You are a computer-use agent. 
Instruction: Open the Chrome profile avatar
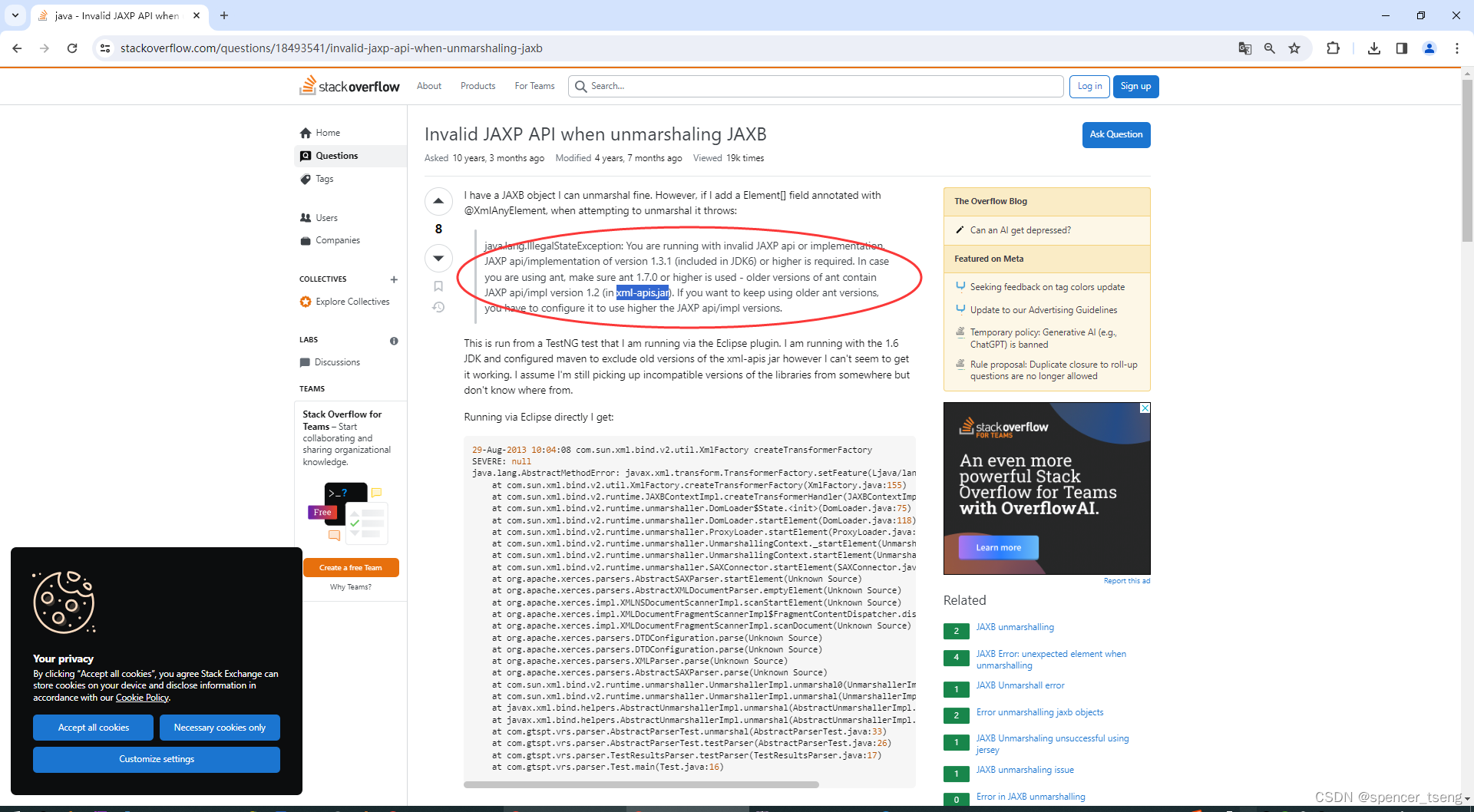click(1429, 48)
